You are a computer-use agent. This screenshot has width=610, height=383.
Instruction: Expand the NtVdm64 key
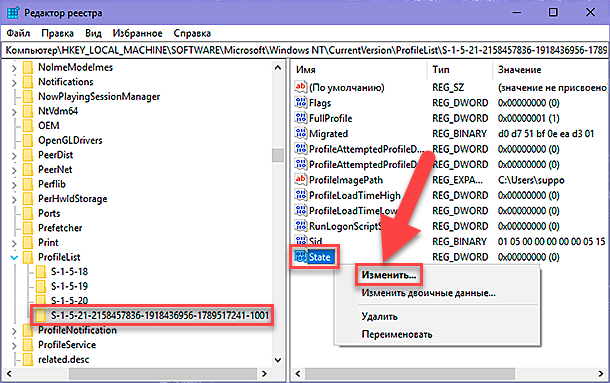pyautogui.click(x=14, y=112)
